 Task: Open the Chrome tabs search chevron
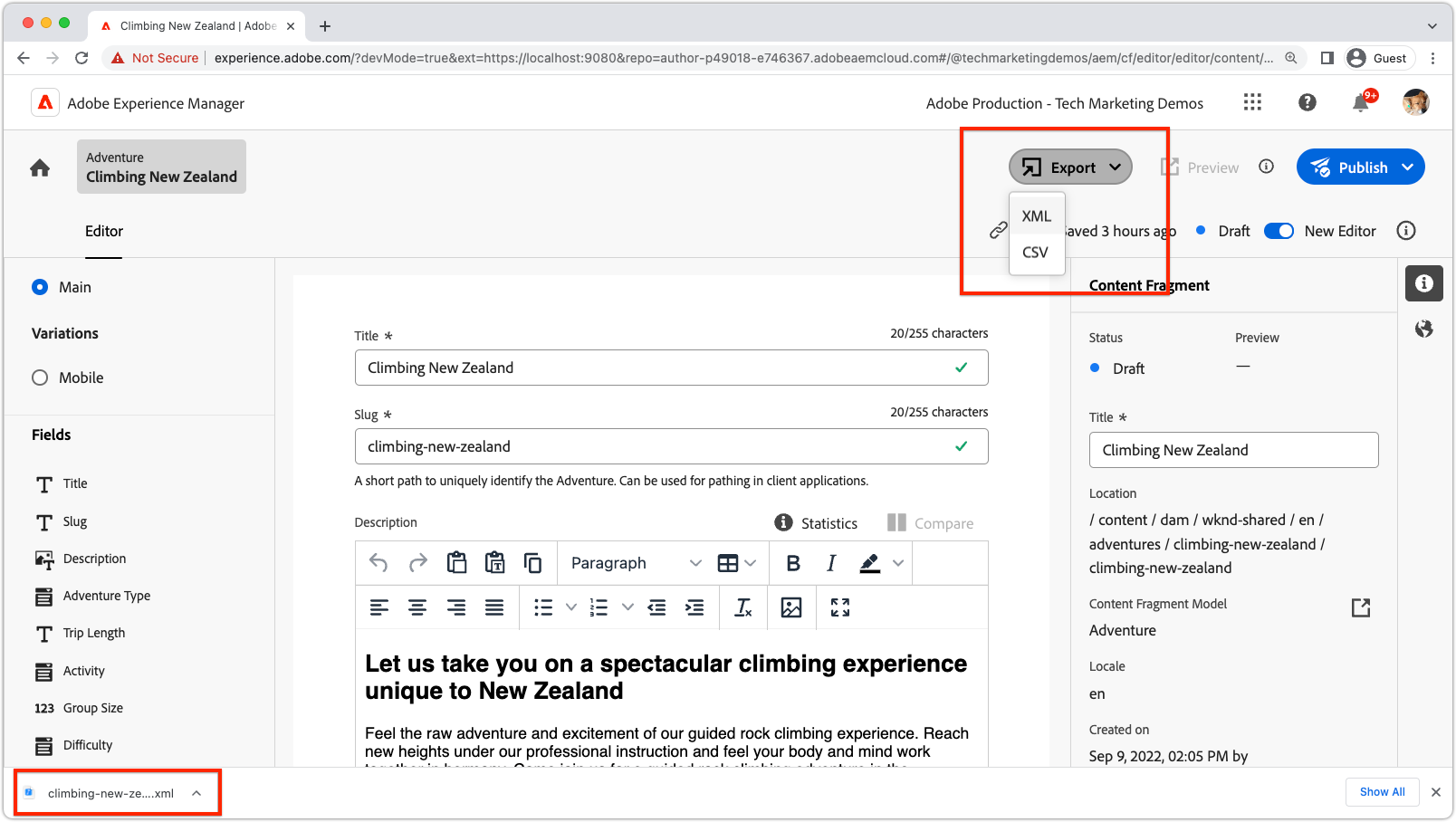[x=1432, y=25]
